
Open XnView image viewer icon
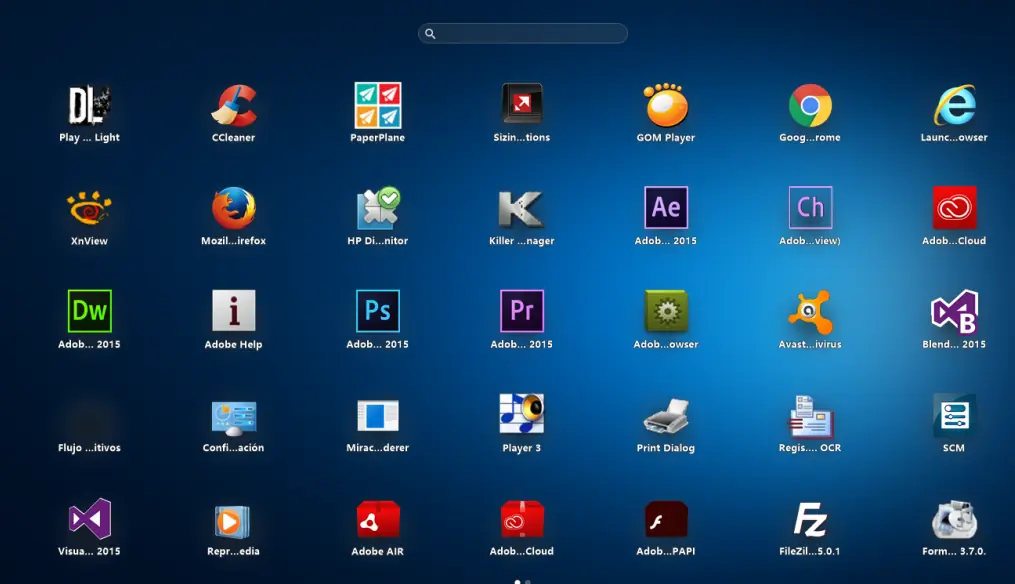[90, 209]
